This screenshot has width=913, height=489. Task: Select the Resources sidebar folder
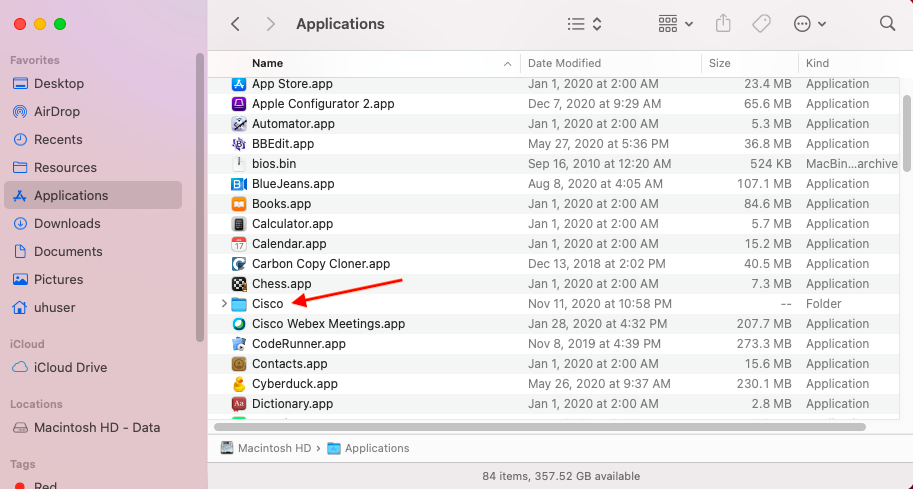coord(93,168)
